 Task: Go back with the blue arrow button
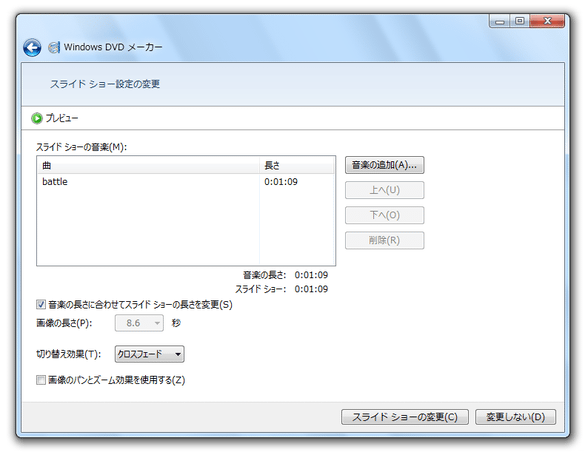point(32,48)
